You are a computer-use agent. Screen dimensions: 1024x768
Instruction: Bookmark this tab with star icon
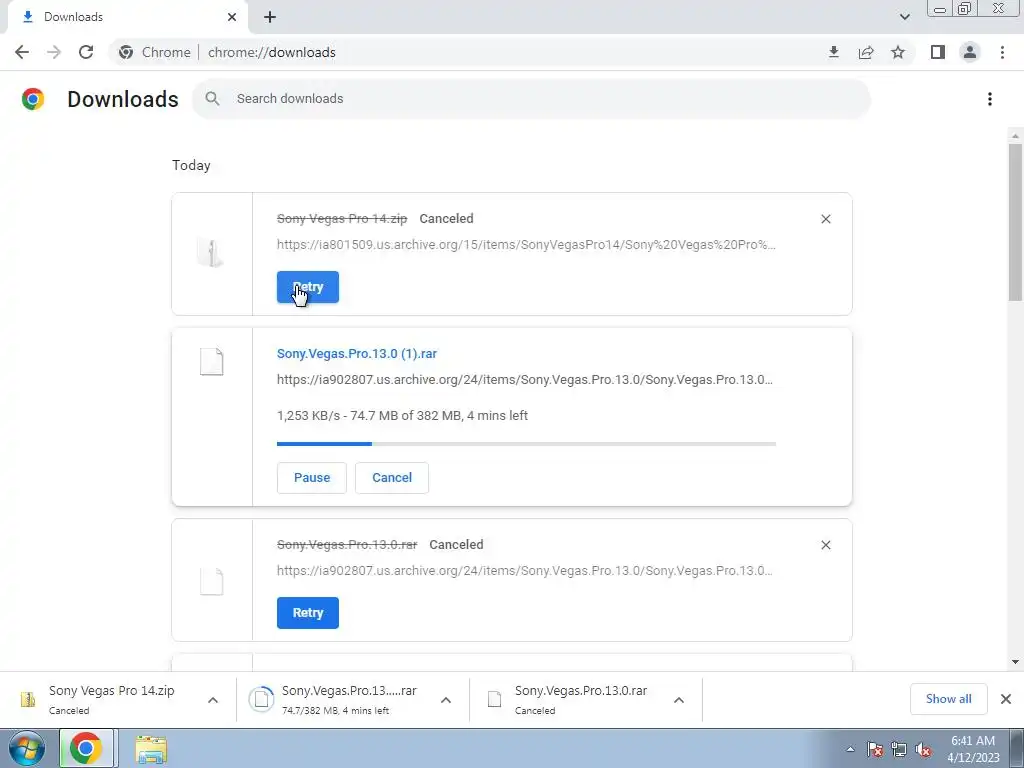(898, 52)
